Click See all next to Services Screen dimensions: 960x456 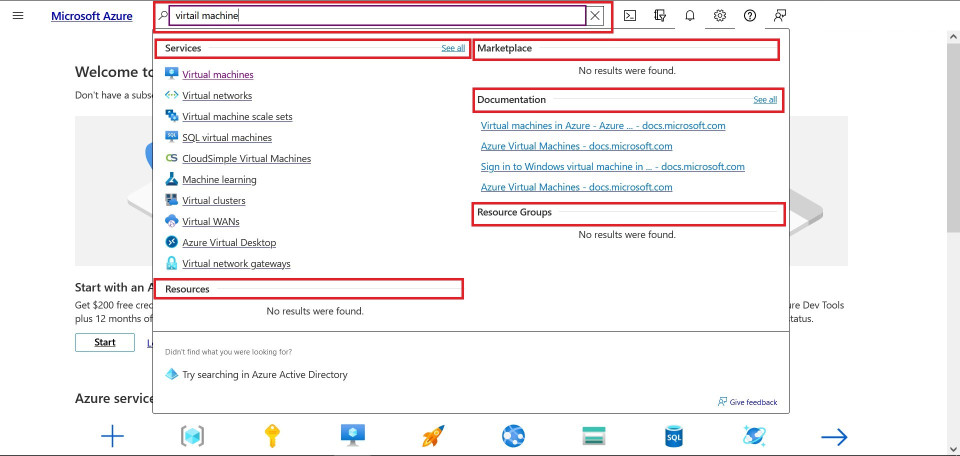453,48
